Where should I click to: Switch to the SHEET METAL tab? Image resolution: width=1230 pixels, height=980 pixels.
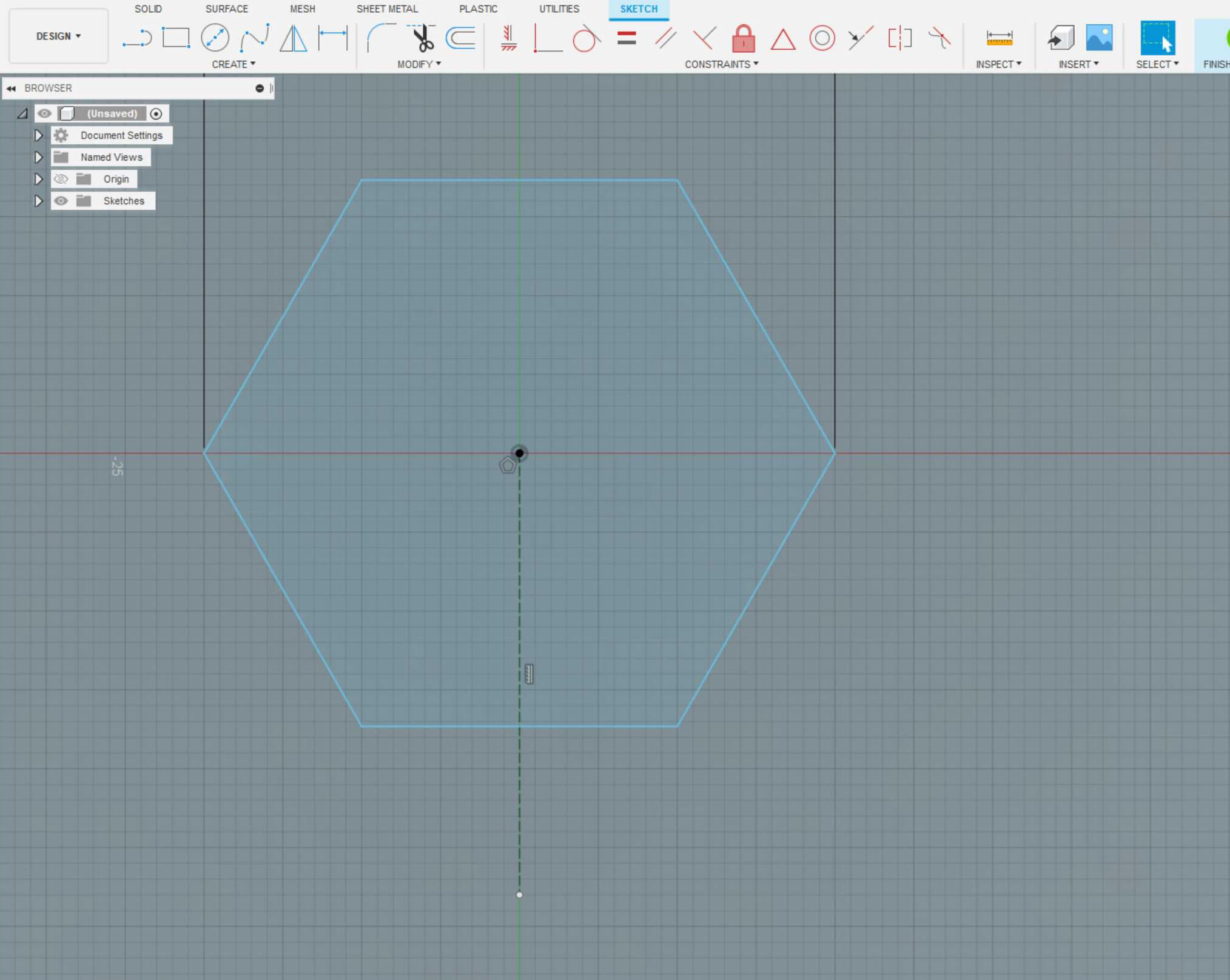(387, 9)
